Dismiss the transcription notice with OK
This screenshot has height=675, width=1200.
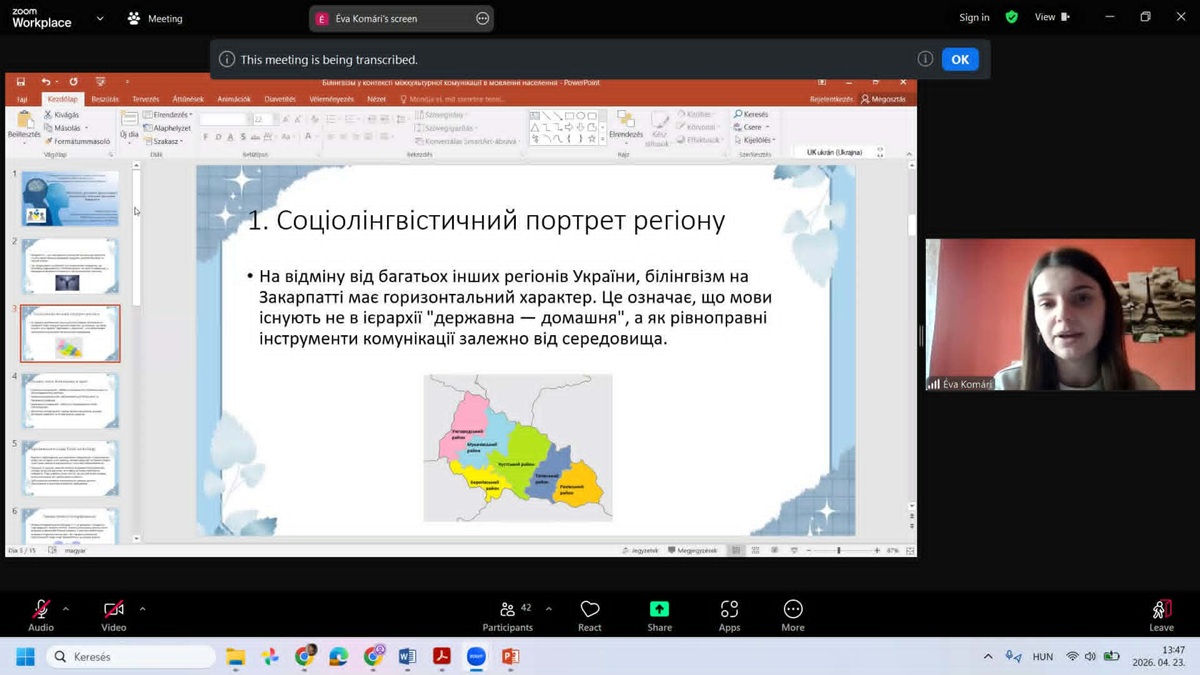[x=960, y=59]
